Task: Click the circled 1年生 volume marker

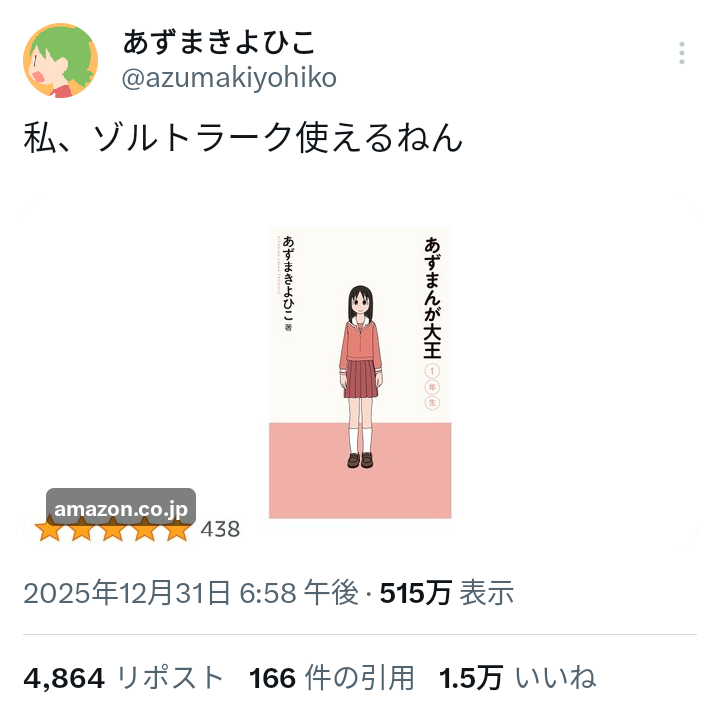Action: point(432,387)
